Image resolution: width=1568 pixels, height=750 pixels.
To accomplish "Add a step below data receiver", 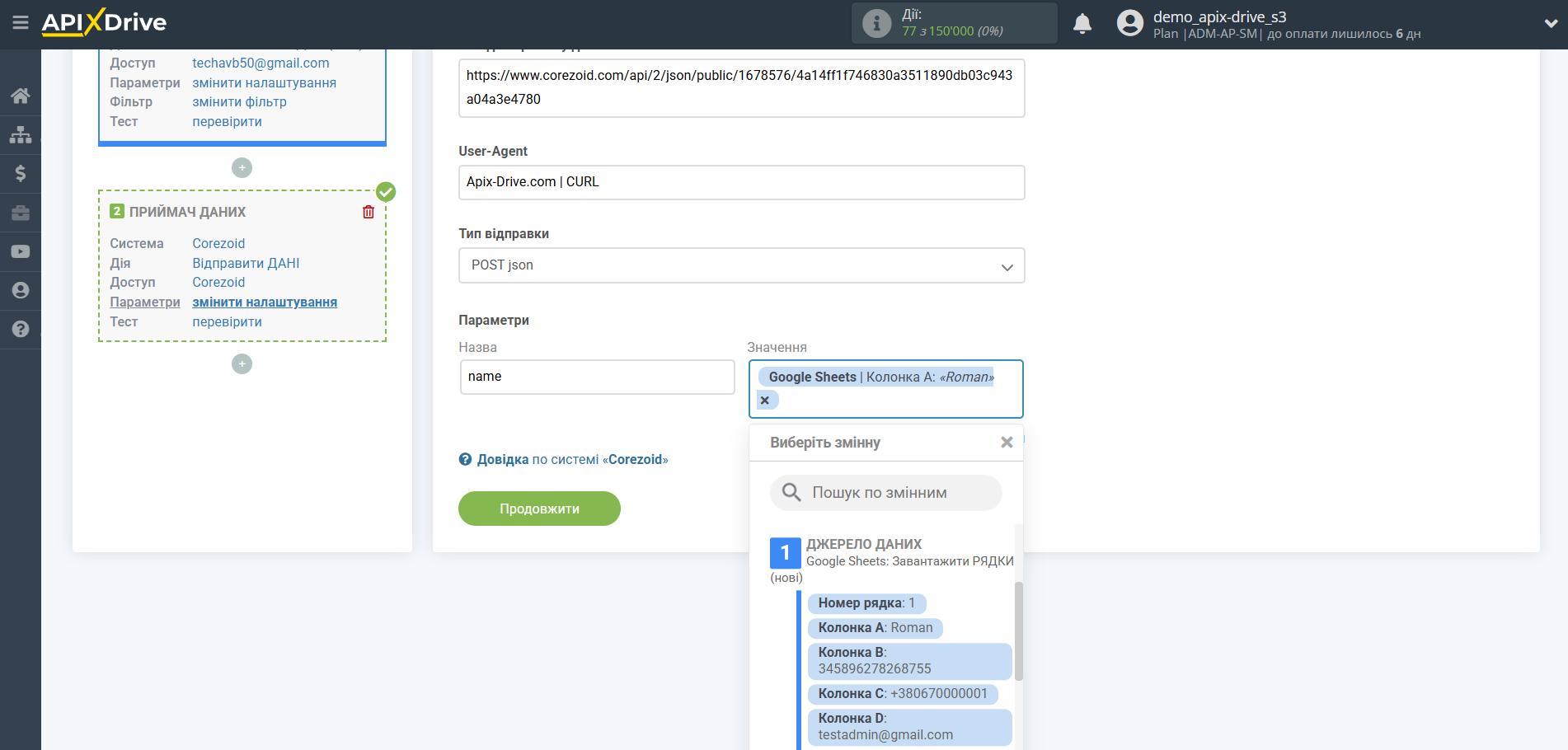I will pyautogui.click(x=242, y=363).
